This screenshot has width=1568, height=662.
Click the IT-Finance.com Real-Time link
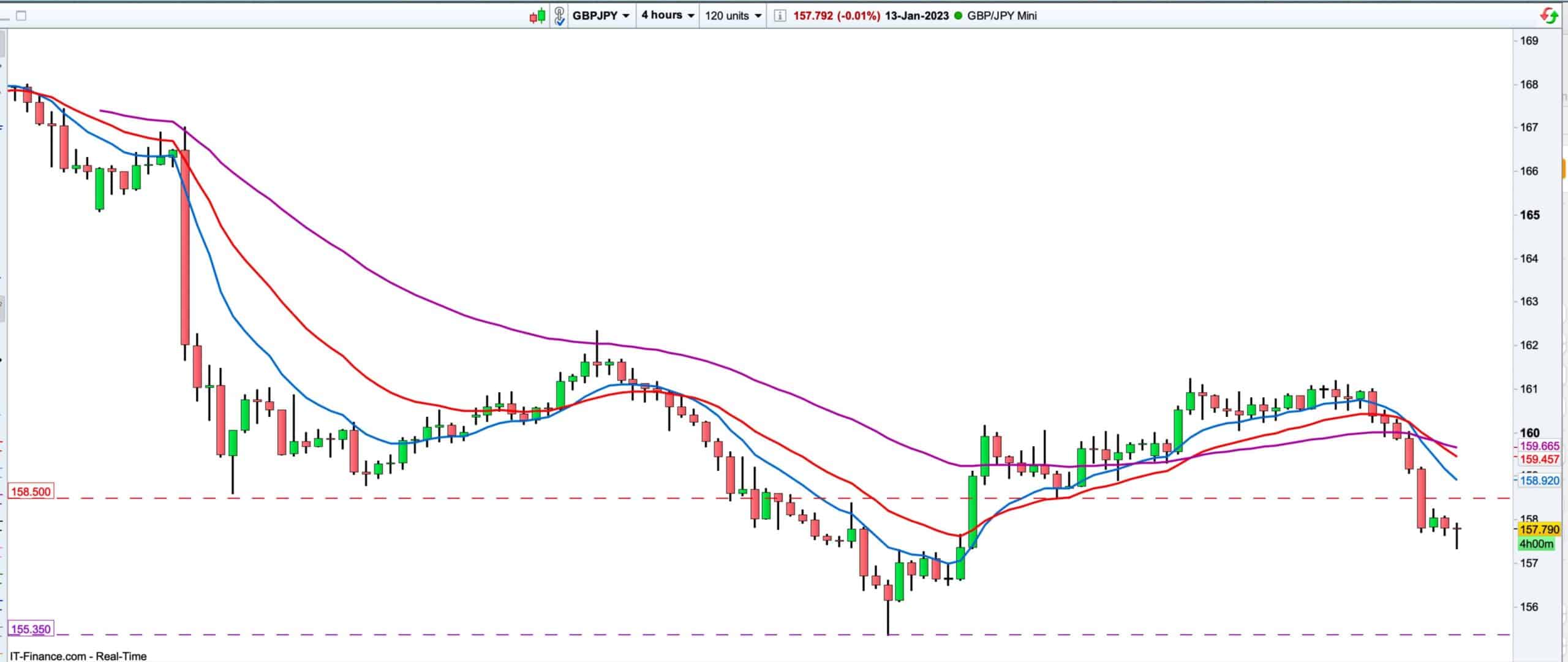click(78, 656)
